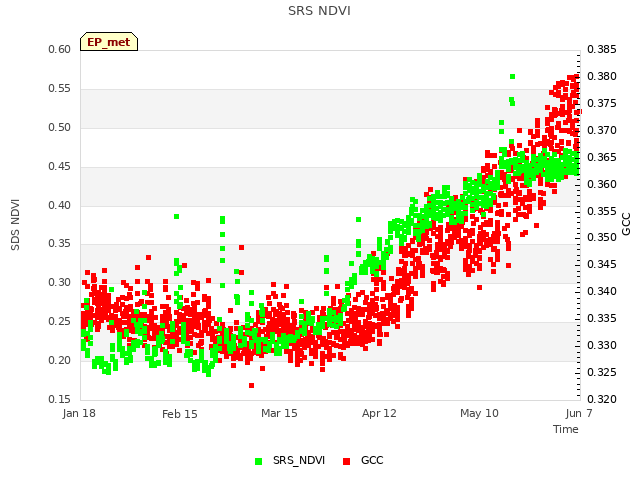This screenshot has width=640, height=480.
Task: Click the green SRS_NDVI legend swatch
Action: tap(258, 461)
